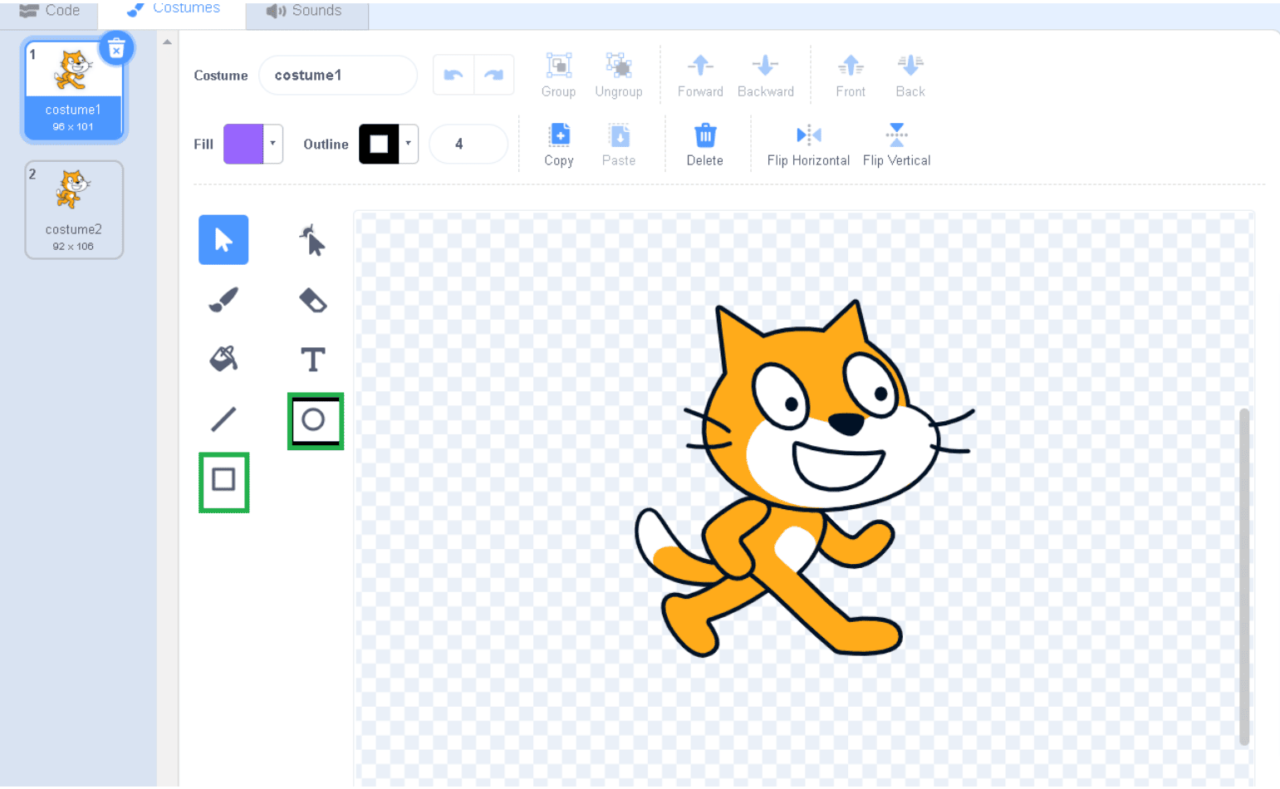Activate the Reshape tool
The height and width of the screenshot is (789, 1280).
312,240
